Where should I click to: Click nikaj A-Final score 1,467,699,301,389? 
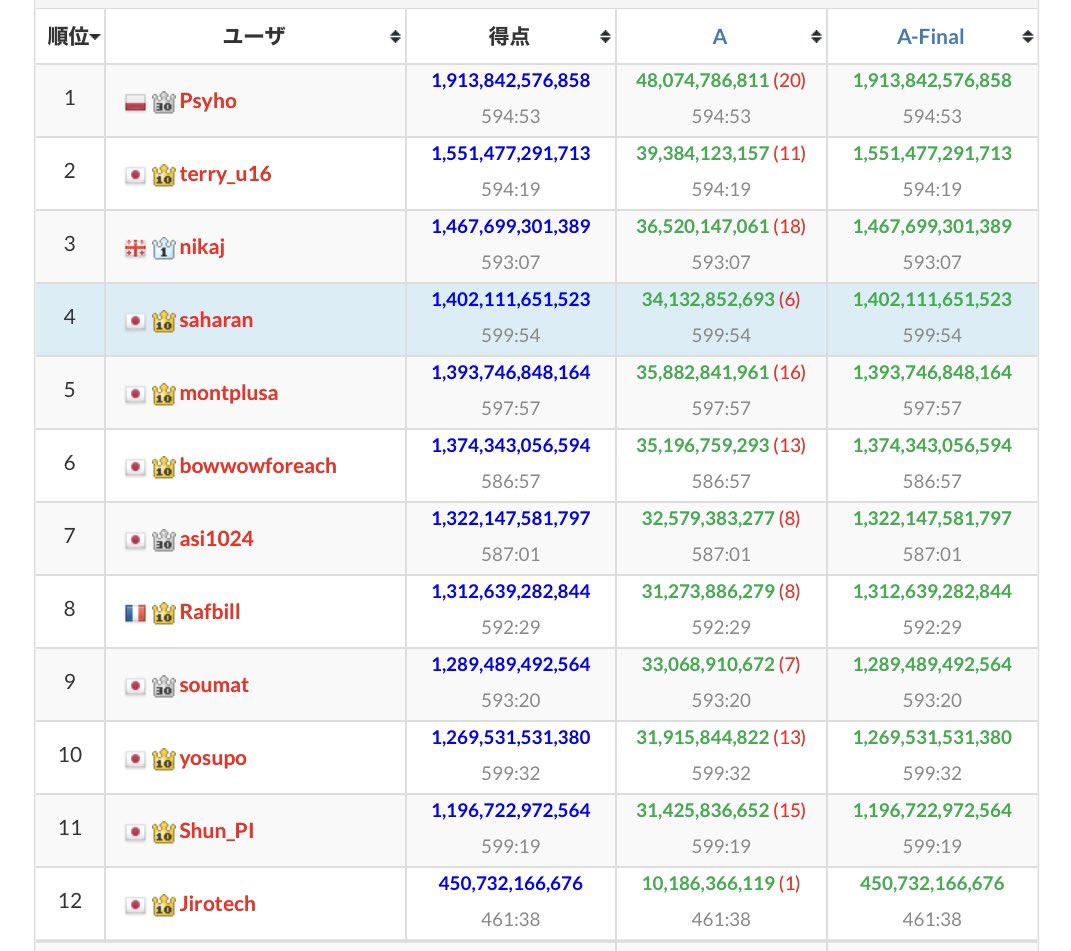tap(932, 227)
